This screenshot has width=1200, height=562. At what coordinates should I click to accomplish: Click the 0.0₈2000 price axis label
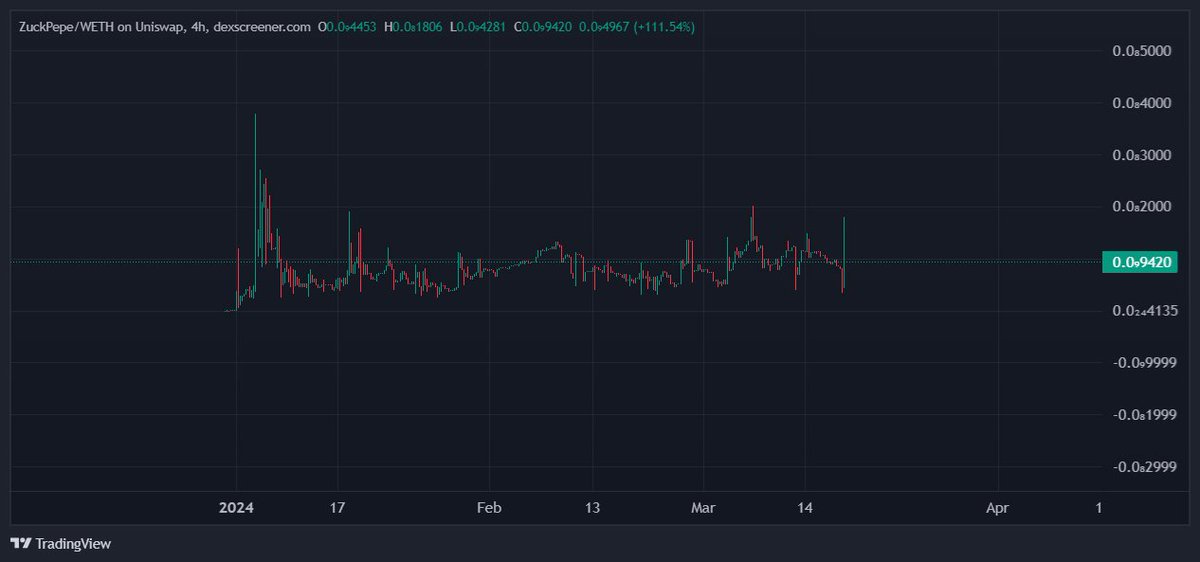[x=1141, y=207]
